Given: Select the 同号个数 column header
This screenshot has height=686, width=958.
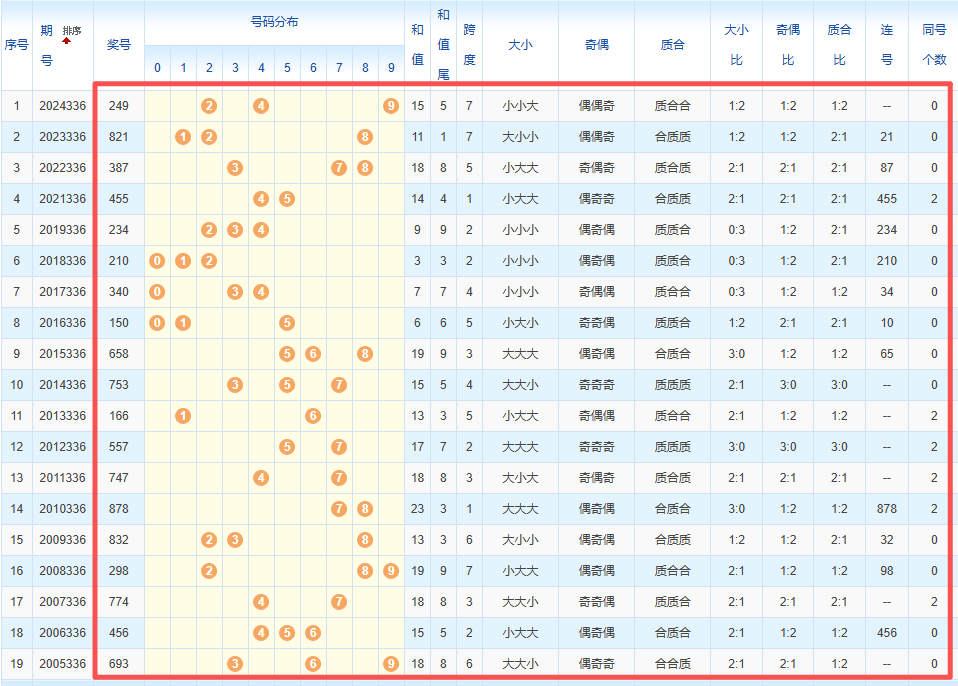Looking at the screenshot, I should (x=934, y=44).
